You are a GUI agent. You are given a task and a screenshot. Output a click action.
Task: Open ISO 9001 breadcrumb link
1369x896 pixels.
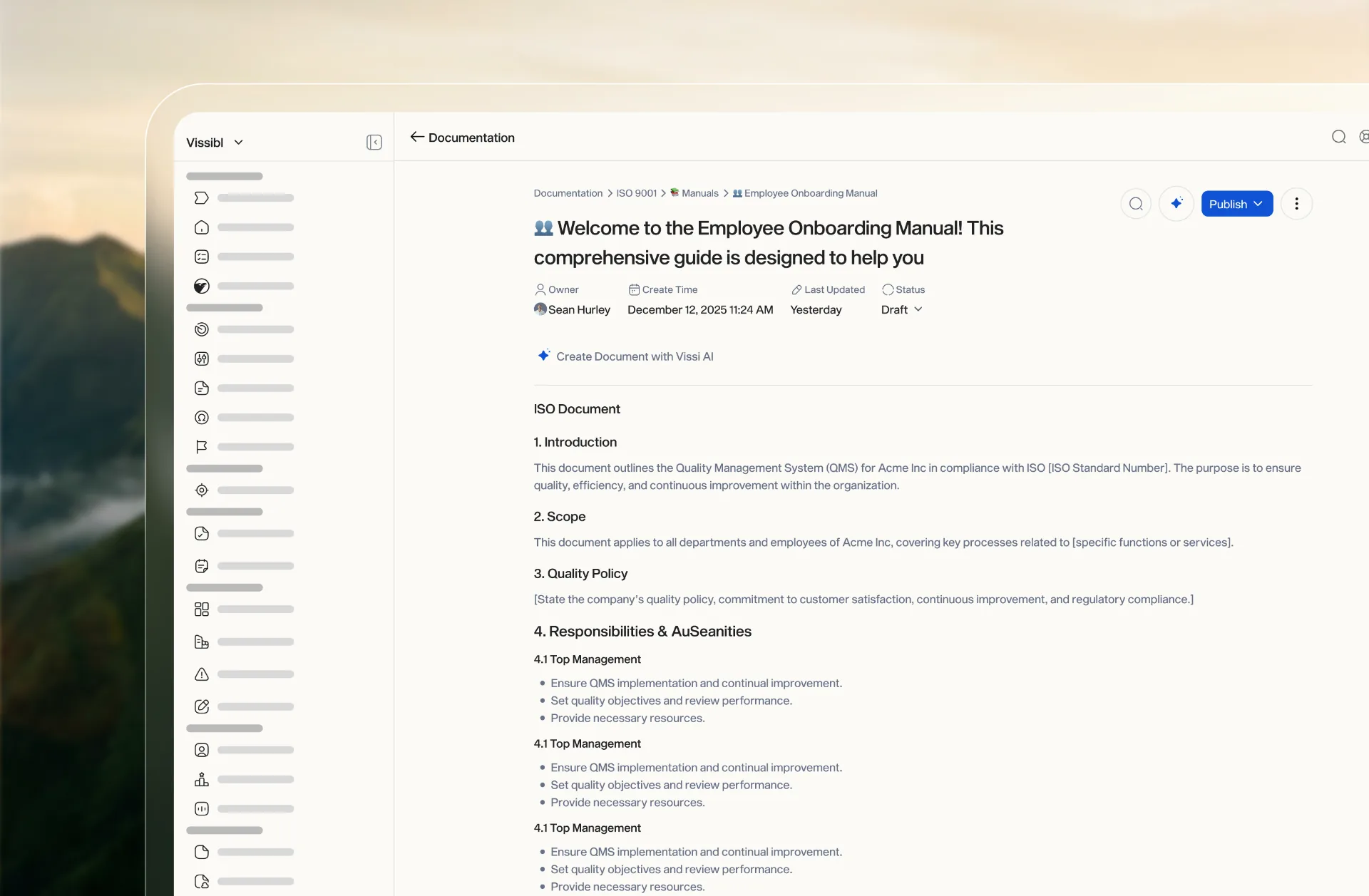(x=637, y=193)
